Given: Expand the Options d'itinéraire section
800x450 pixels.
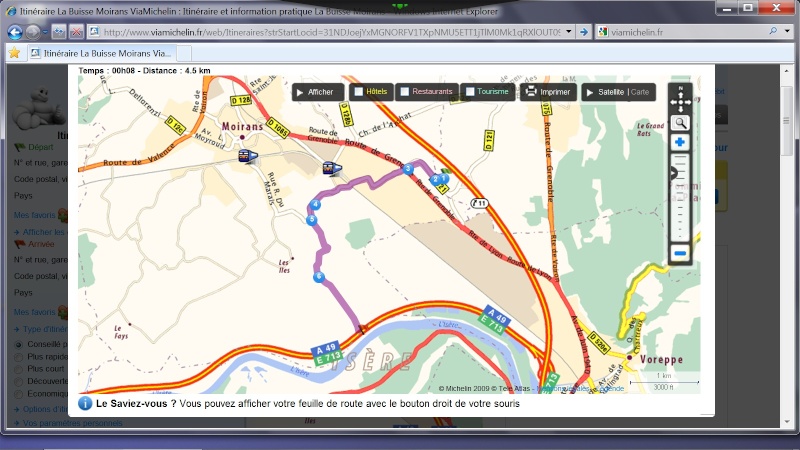Looking at the screenshot, I should click(41, 409).
